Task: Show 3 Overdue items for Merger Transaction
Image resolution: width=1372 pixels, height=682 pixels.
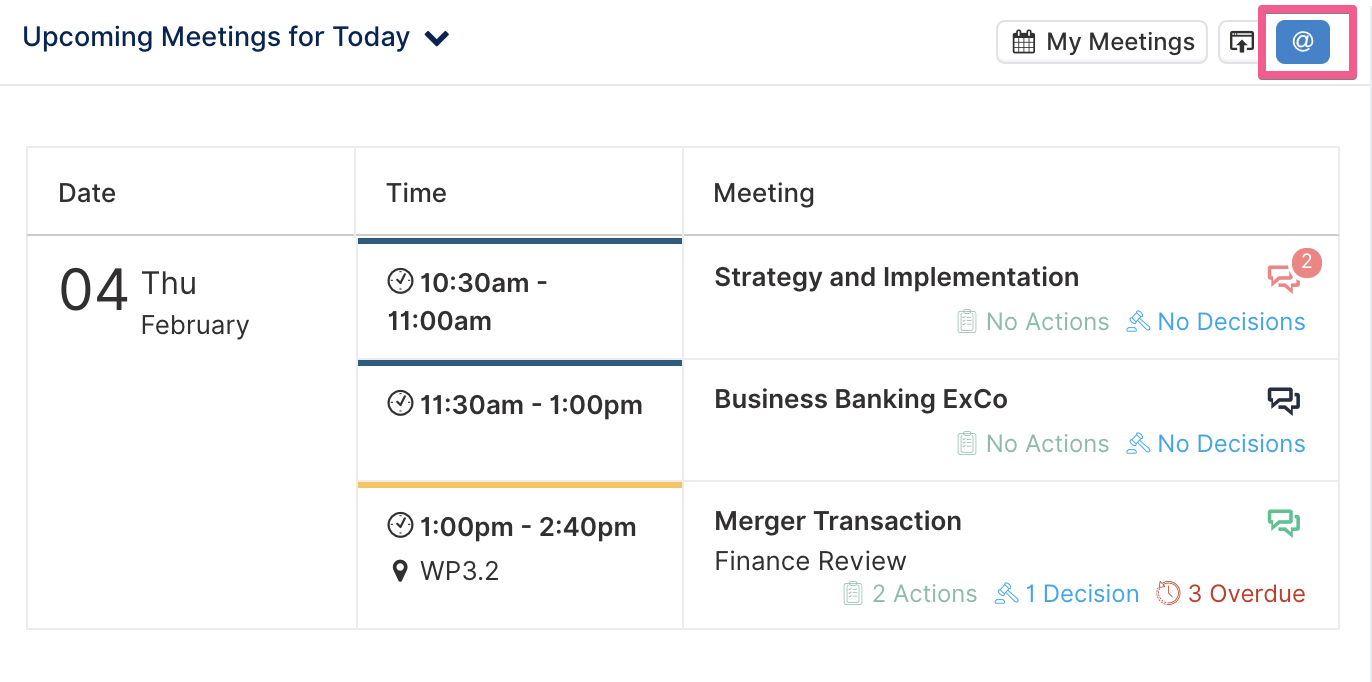Action: [x=1246, y=594]
